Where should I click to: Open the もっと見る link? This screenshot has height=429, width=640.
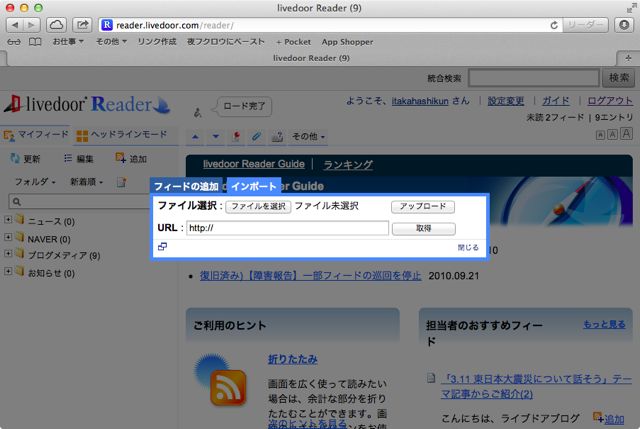(x=604, y=325)
